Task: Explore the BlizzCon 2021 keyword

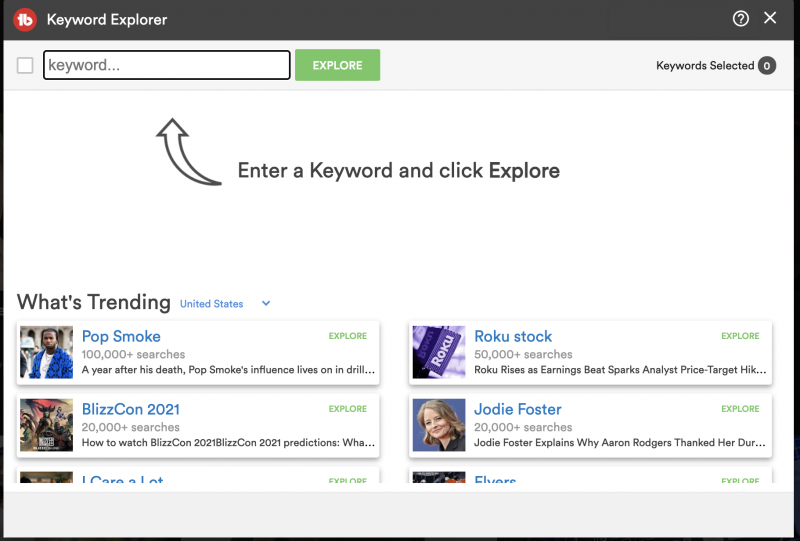Action: point(347,409)
